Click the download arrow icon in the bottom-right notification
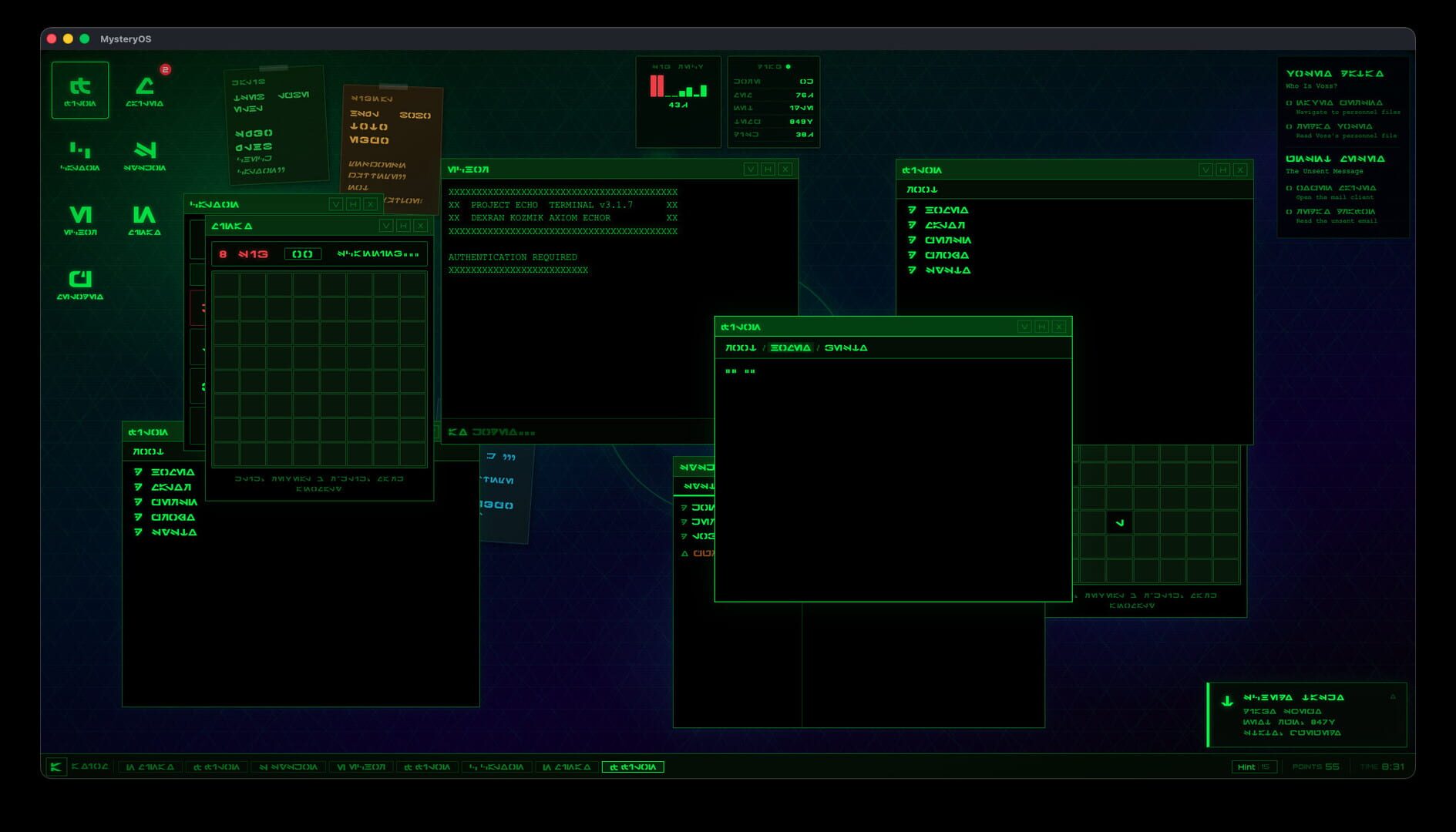The width and height of the screenshot is (1456, 832). click(x=1228, y=702)
